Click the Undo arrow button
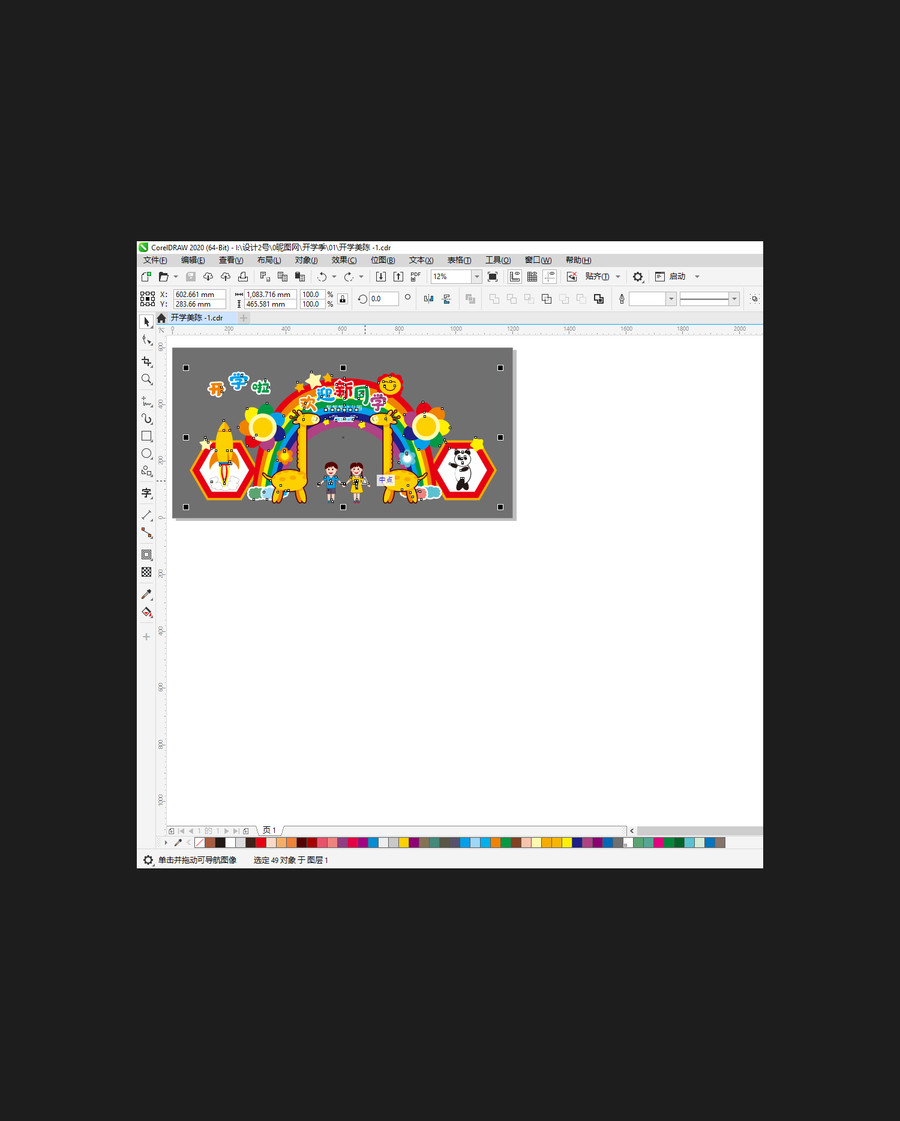Image resolution: width=900 pixels, height=1121 pixels. (x=322, y=277)
